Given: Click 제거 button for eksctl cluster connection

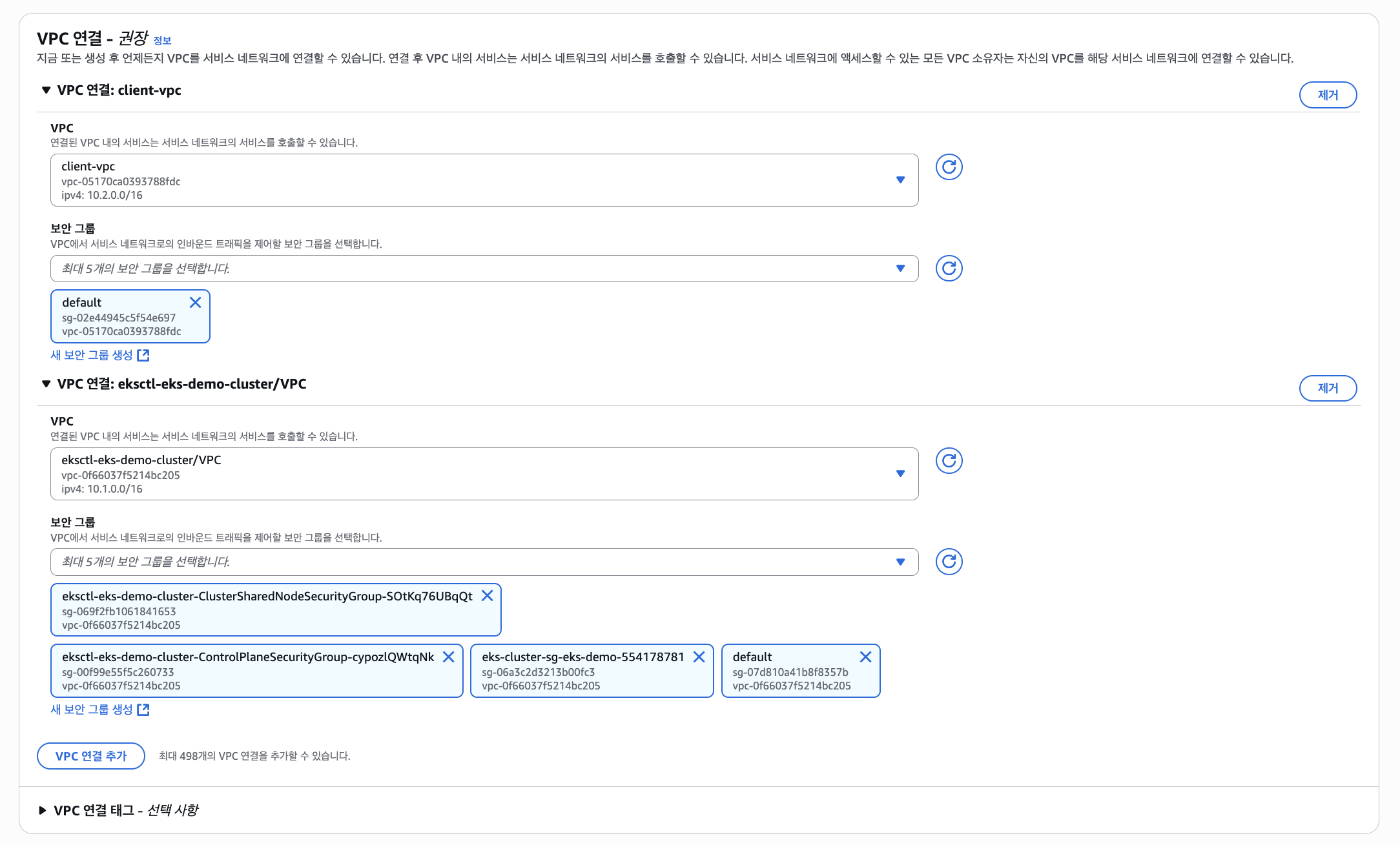Looking at the screenshot, I should (1327, 388).
